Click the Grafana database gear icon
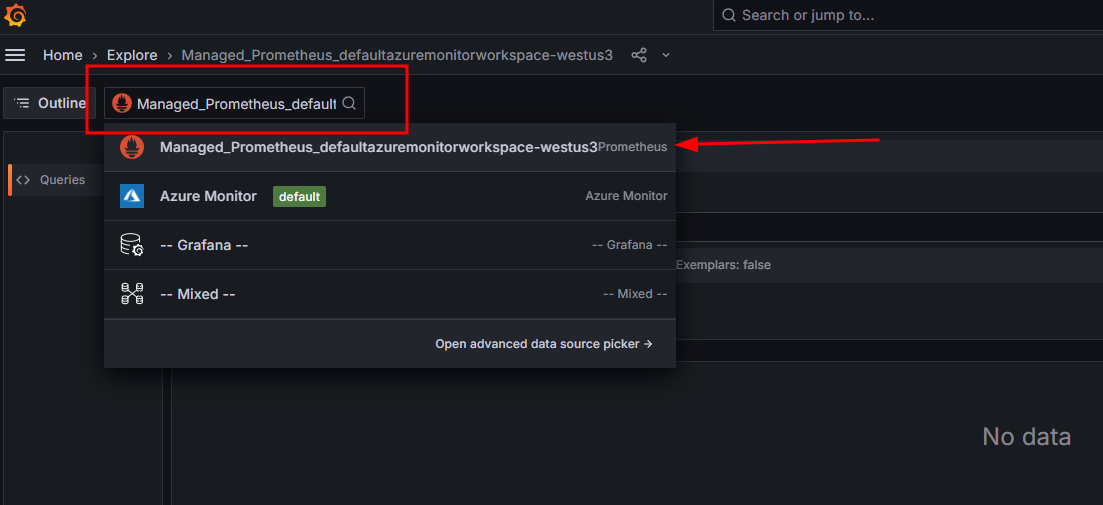1103x505 pixels. tap(132, 245)
